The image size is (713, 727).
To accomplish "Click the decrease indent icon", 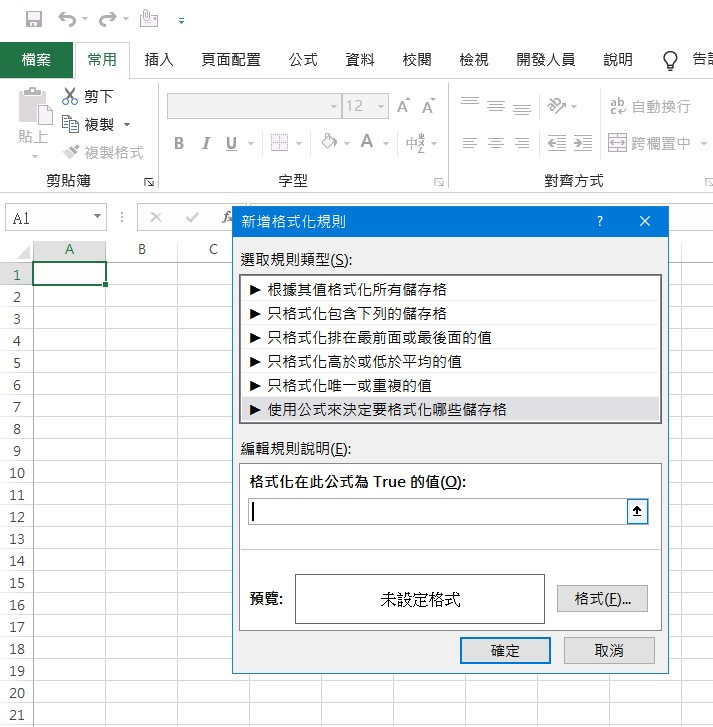I will click(x=557, y=143).
